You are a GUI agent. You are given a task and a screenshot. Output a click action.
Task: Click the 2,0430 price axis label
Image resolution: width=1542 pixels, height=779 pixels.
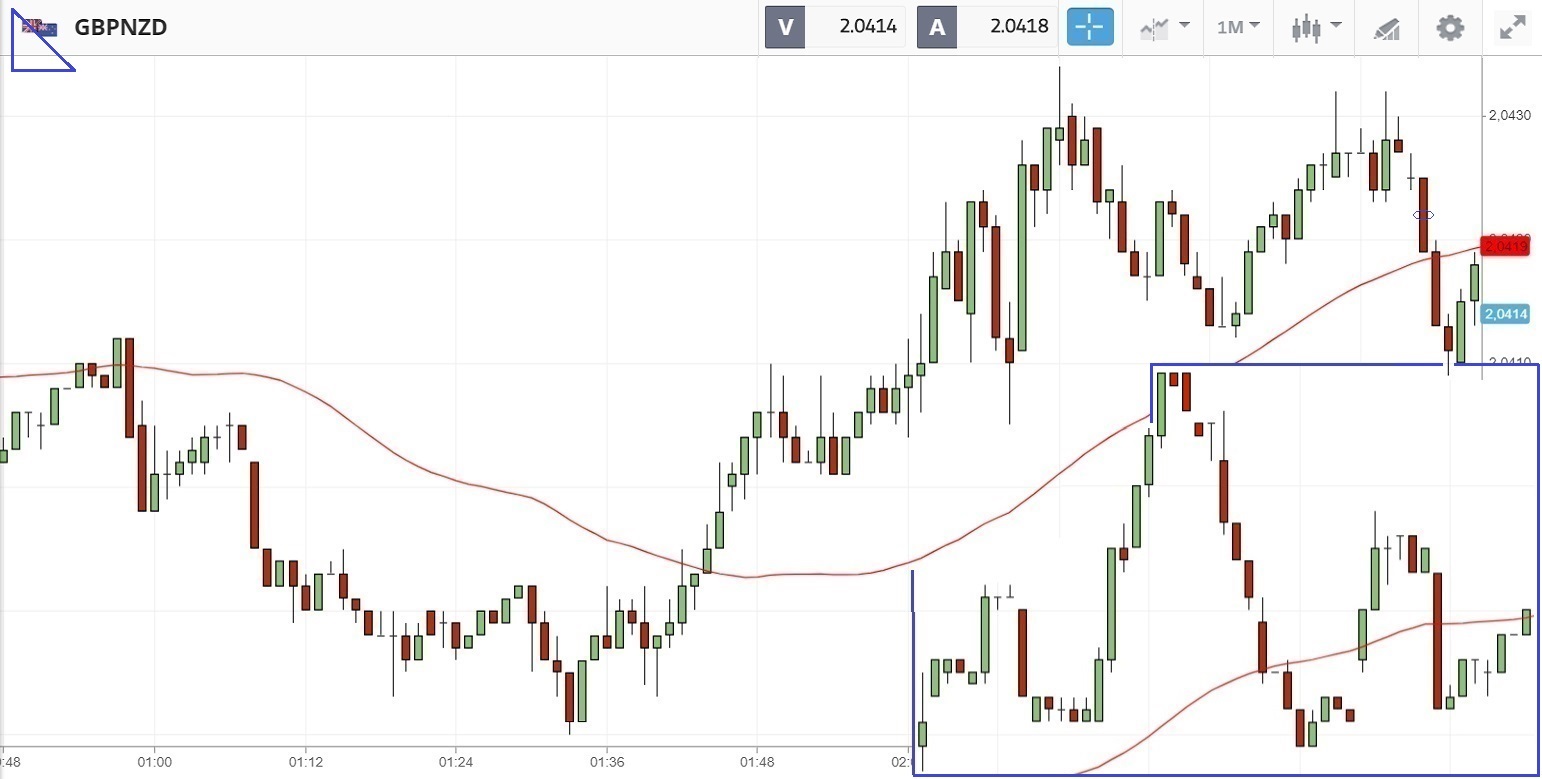[1509, 116]
